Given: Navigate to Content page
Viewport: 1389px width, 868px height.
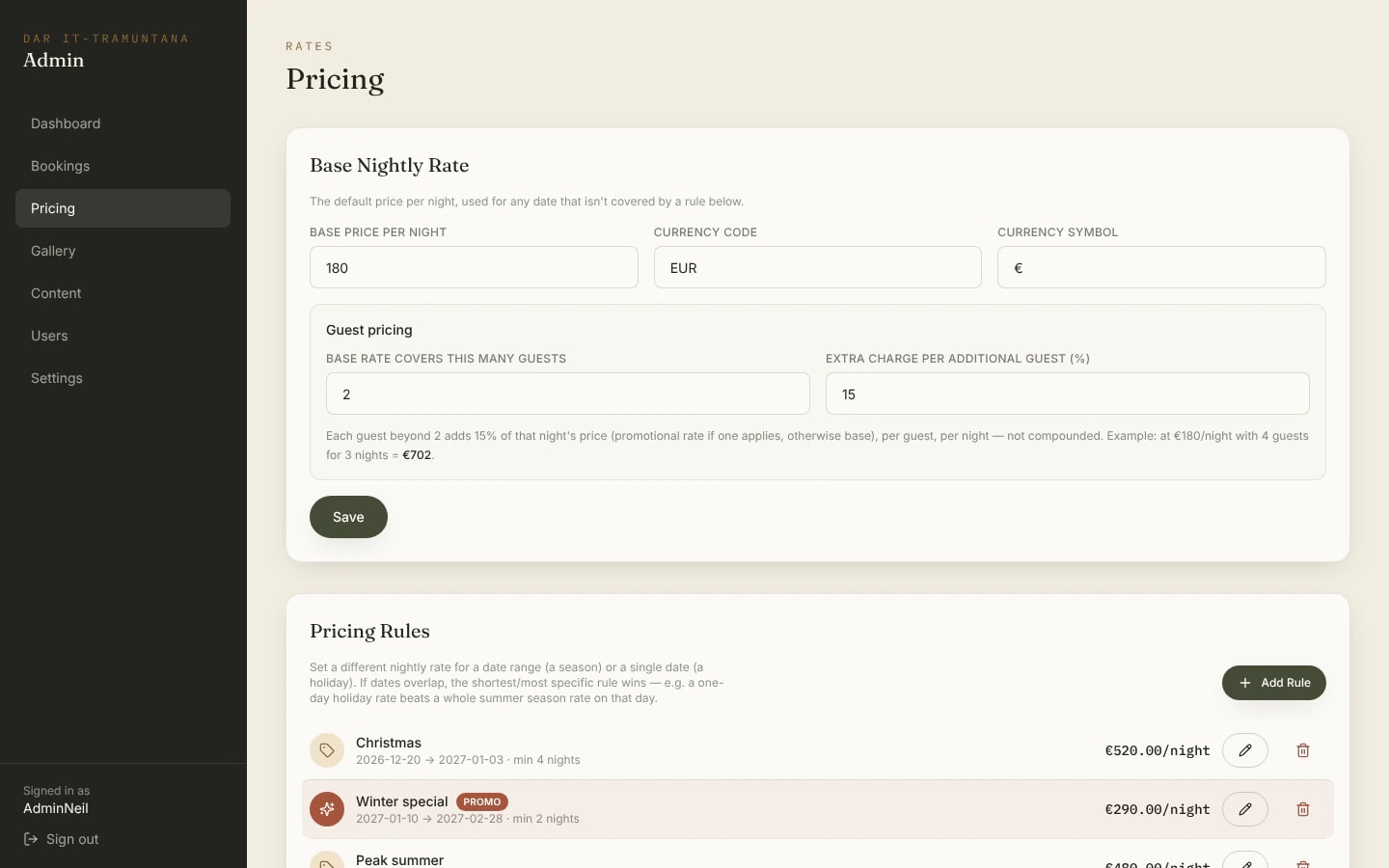Looking at the screenshot, I should 123,293.
